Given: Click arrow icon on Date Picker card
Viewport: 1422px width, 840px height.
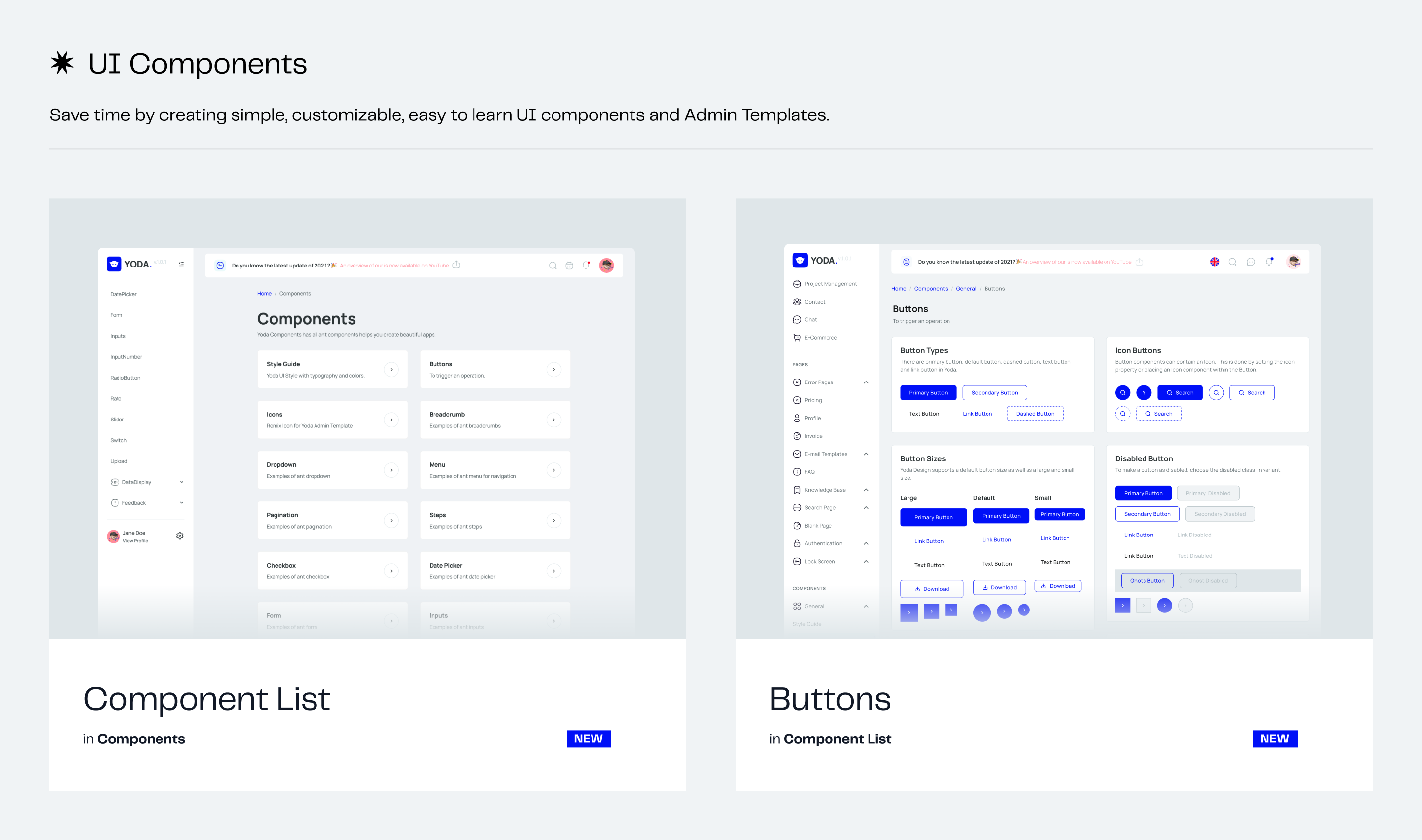Looking at the screenshot, I should pos(553,571).
